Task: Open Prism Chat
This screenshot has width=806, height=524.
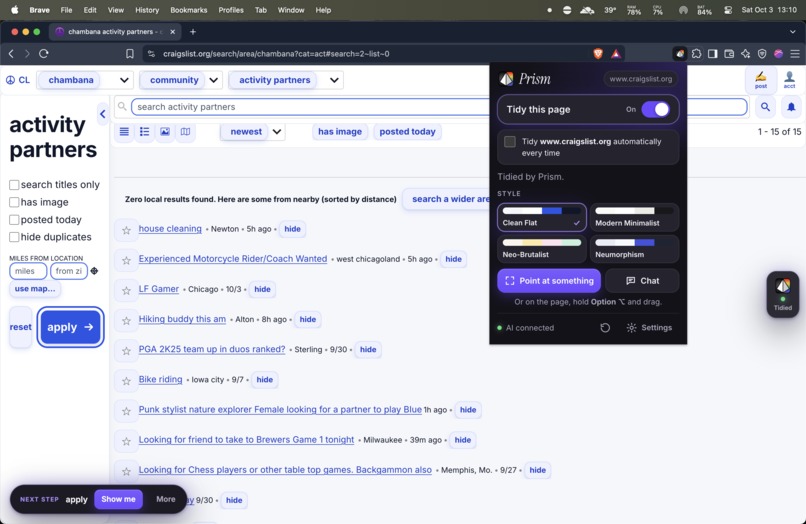Action: pyautogui.click(x=642, y=281)
